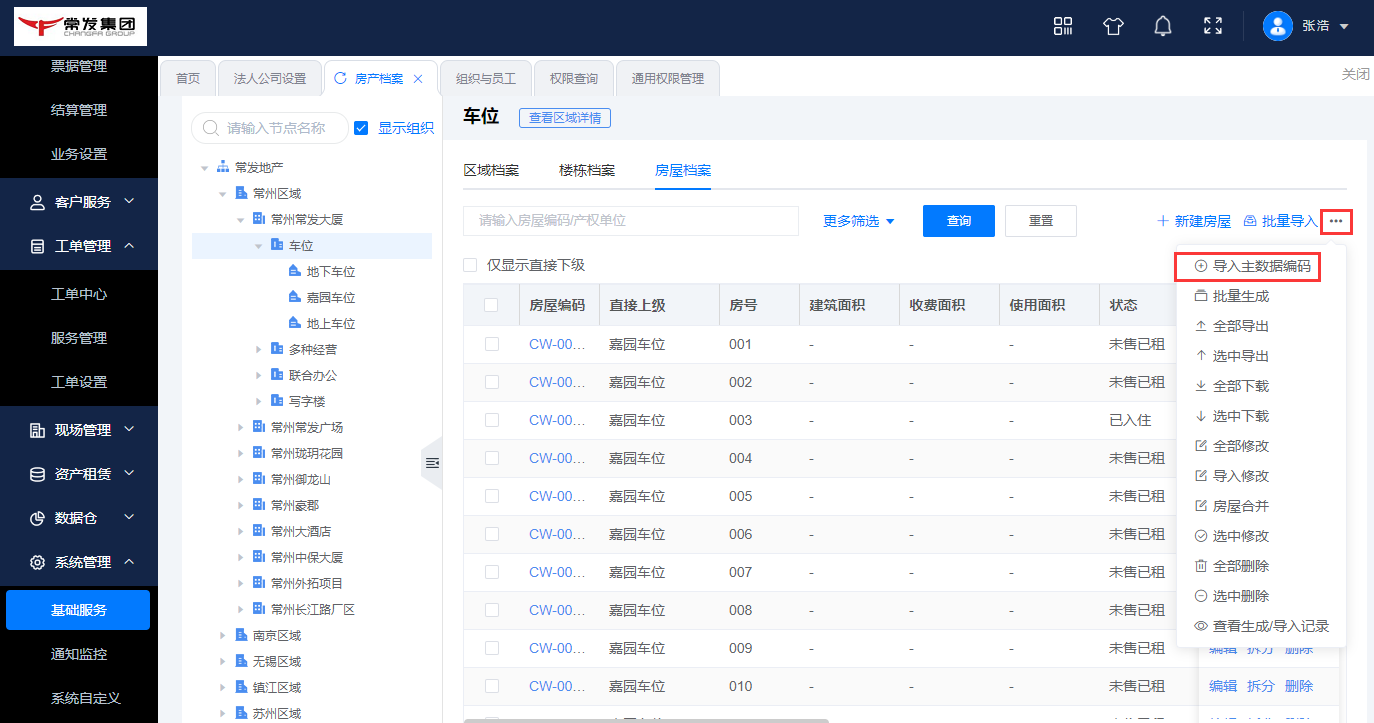Image resolution: width=1374 pixels, height=723 pixels.
Task: Collapse the tree panel handle icon
Action: pyautogui.click(x=432, y=463)
